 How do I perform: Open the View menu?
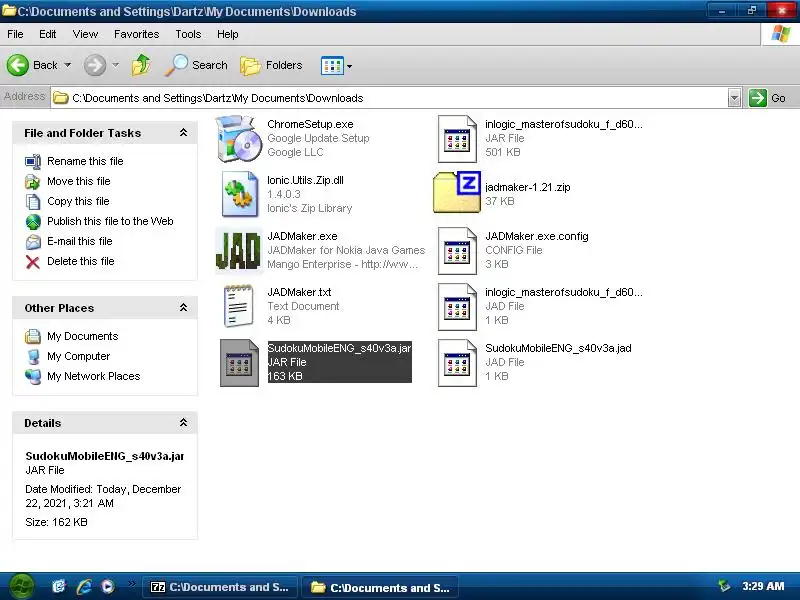coord(85,34)
